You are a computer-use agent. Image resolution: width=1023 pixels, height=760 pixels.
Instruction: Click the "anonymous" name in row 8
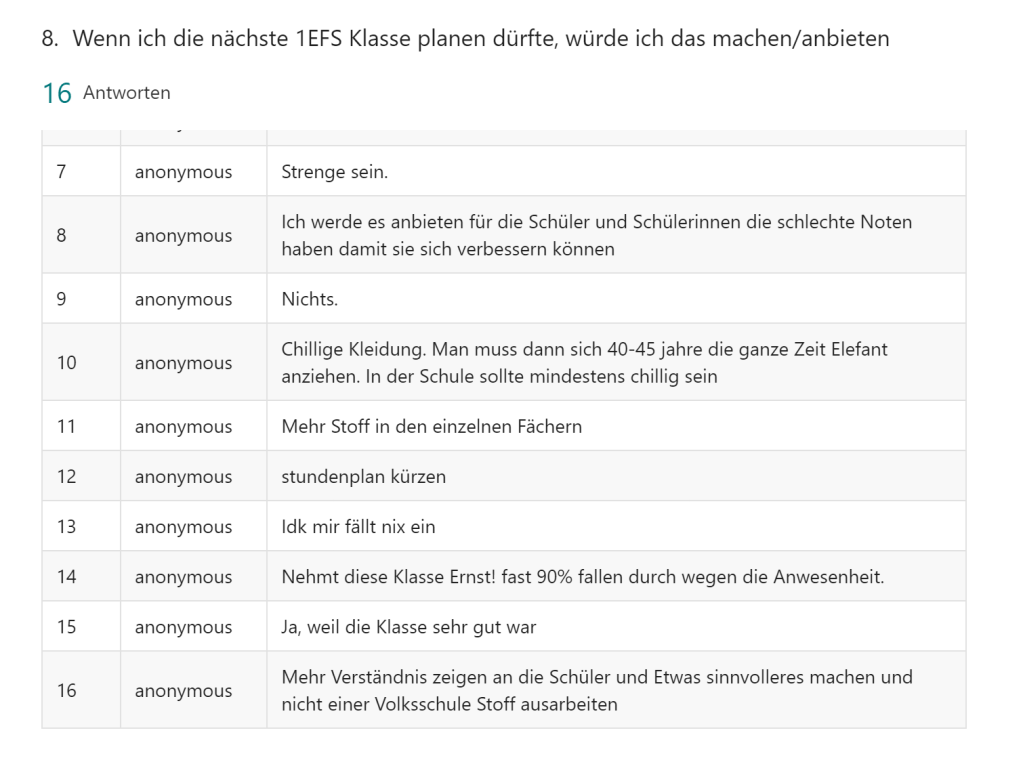pyautogui.click(x=183, y=236)
